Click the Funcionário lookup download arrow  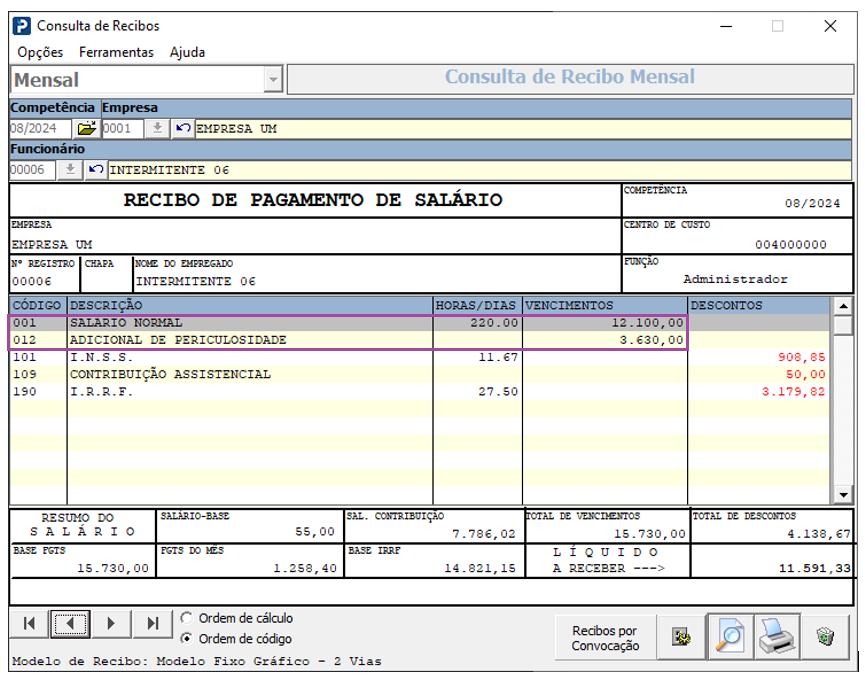70,170
